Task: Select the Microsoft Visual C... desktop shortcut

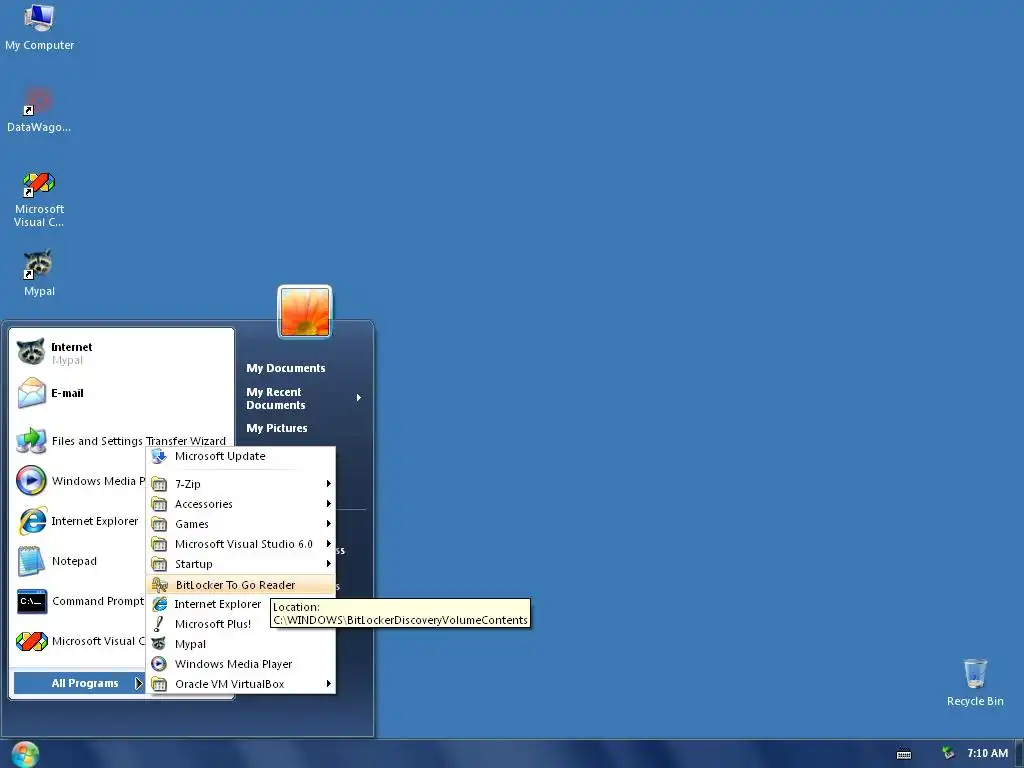Action: (39, 199)
